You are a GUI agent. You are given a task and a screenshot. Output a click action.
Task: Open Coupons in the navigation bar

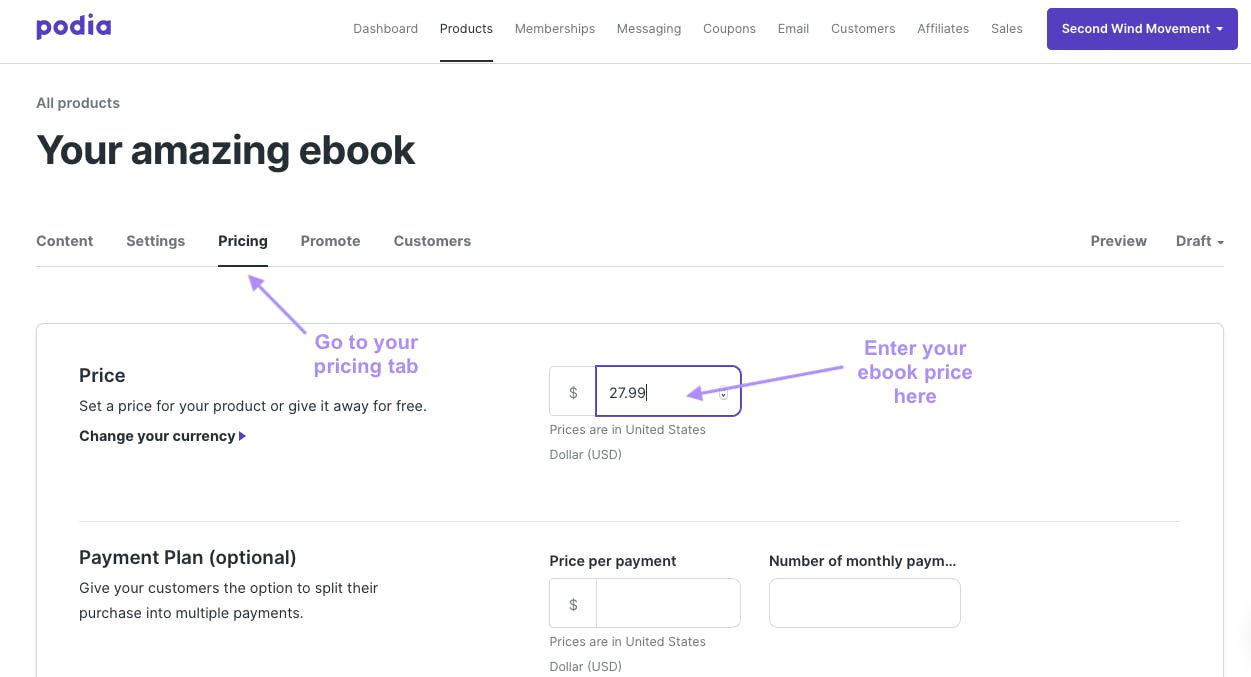pos(729,29)
